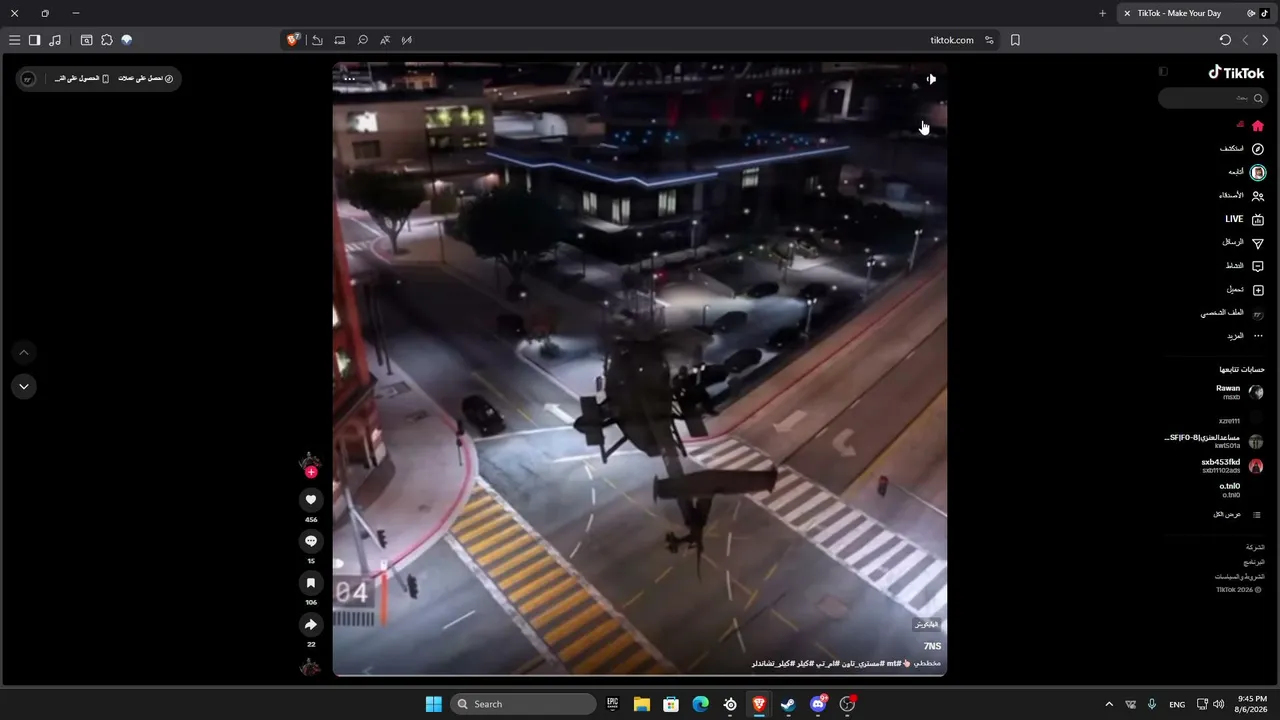
Task: Click the get app phone button
Action: [x=82, y=78]
